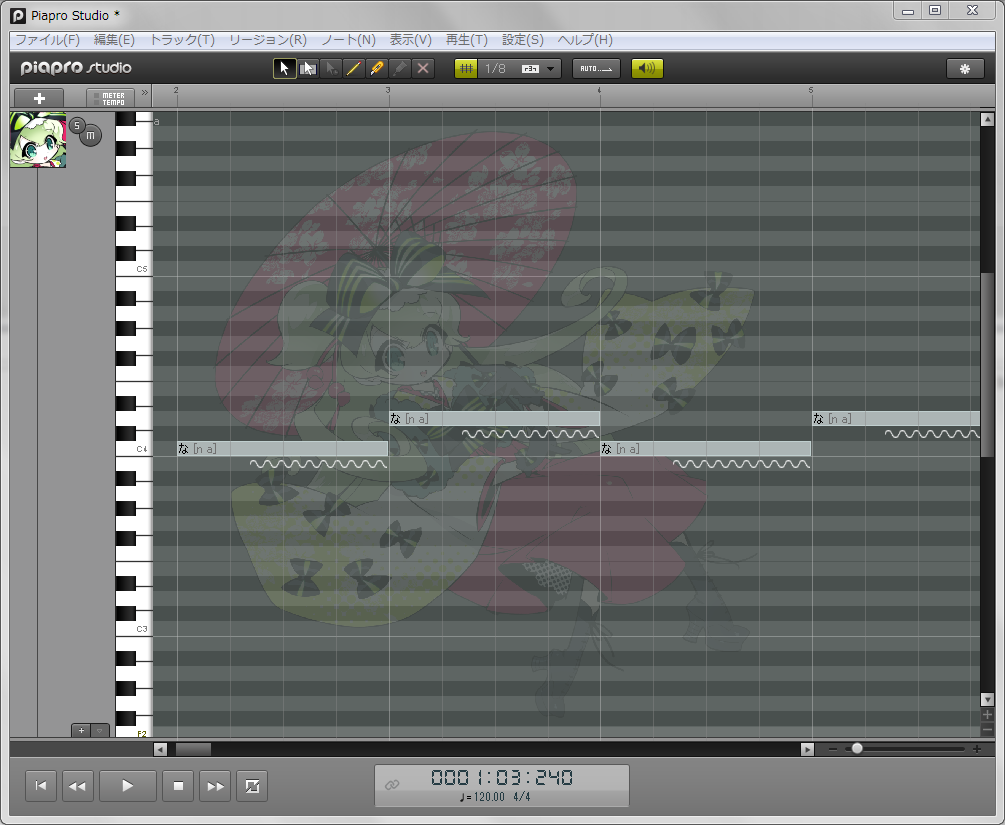Choose the greyed-out timing pointer tool
This screenshot has width=1005, height=825.
point(331,69)
